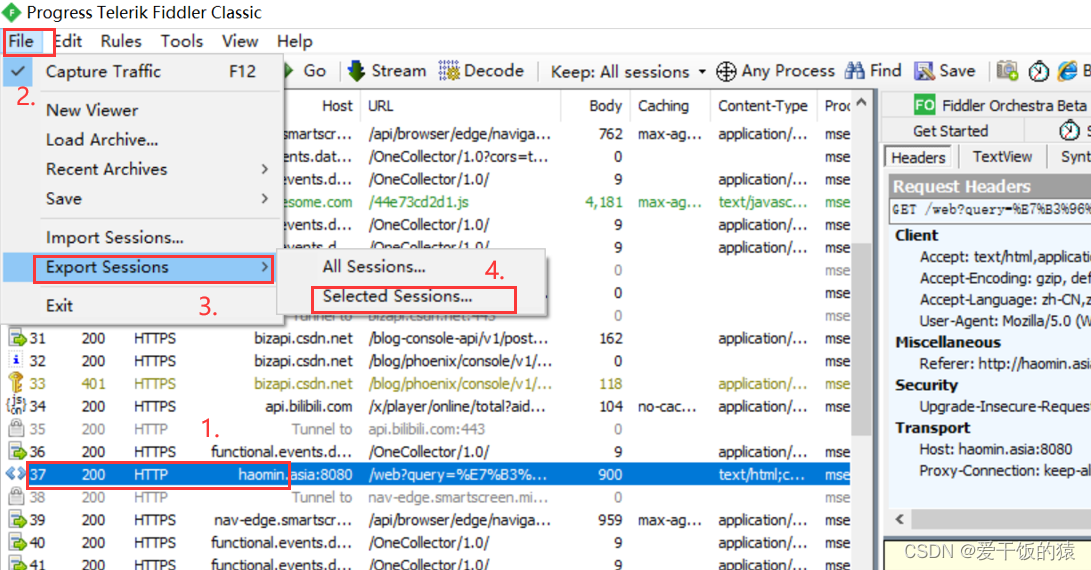1091x570 pixels.
Task: Click the Internet Explorer browse icon
Action: [1067, 71]
